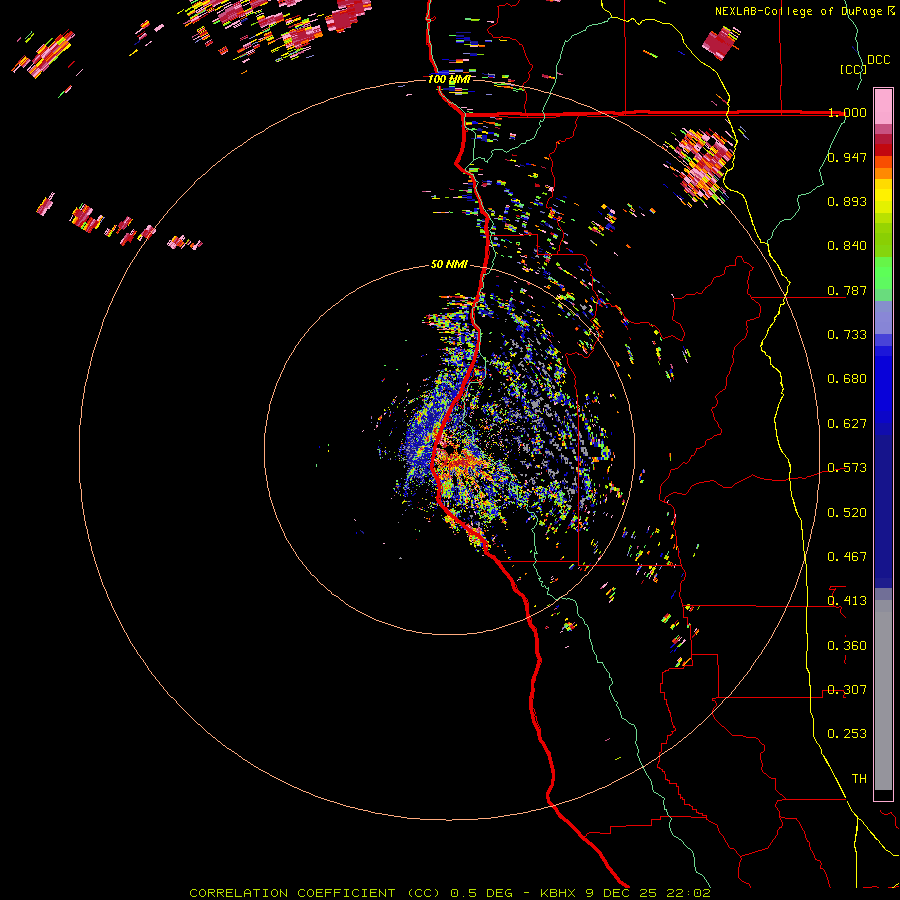The height and width of the screenshot is (900, 900).
Task: Click the 0.467 color scale value
Action: click(x=847, y=557)
